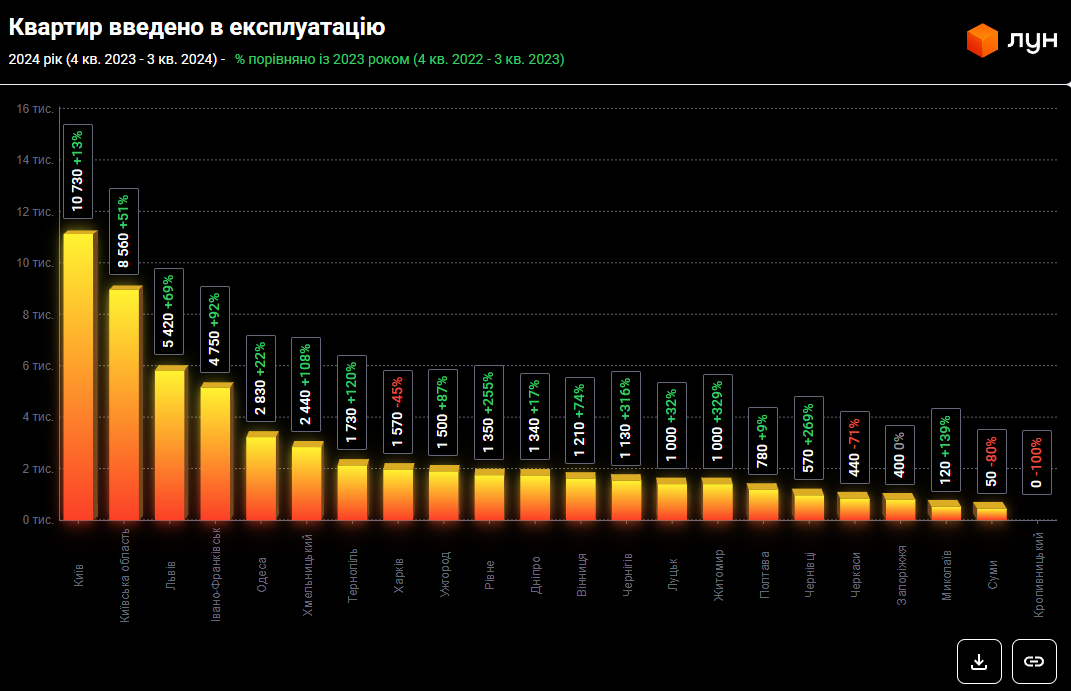This screenshot has height=691, width=1071.
Task: Click the Львів bar
Action: pos(170,445)
